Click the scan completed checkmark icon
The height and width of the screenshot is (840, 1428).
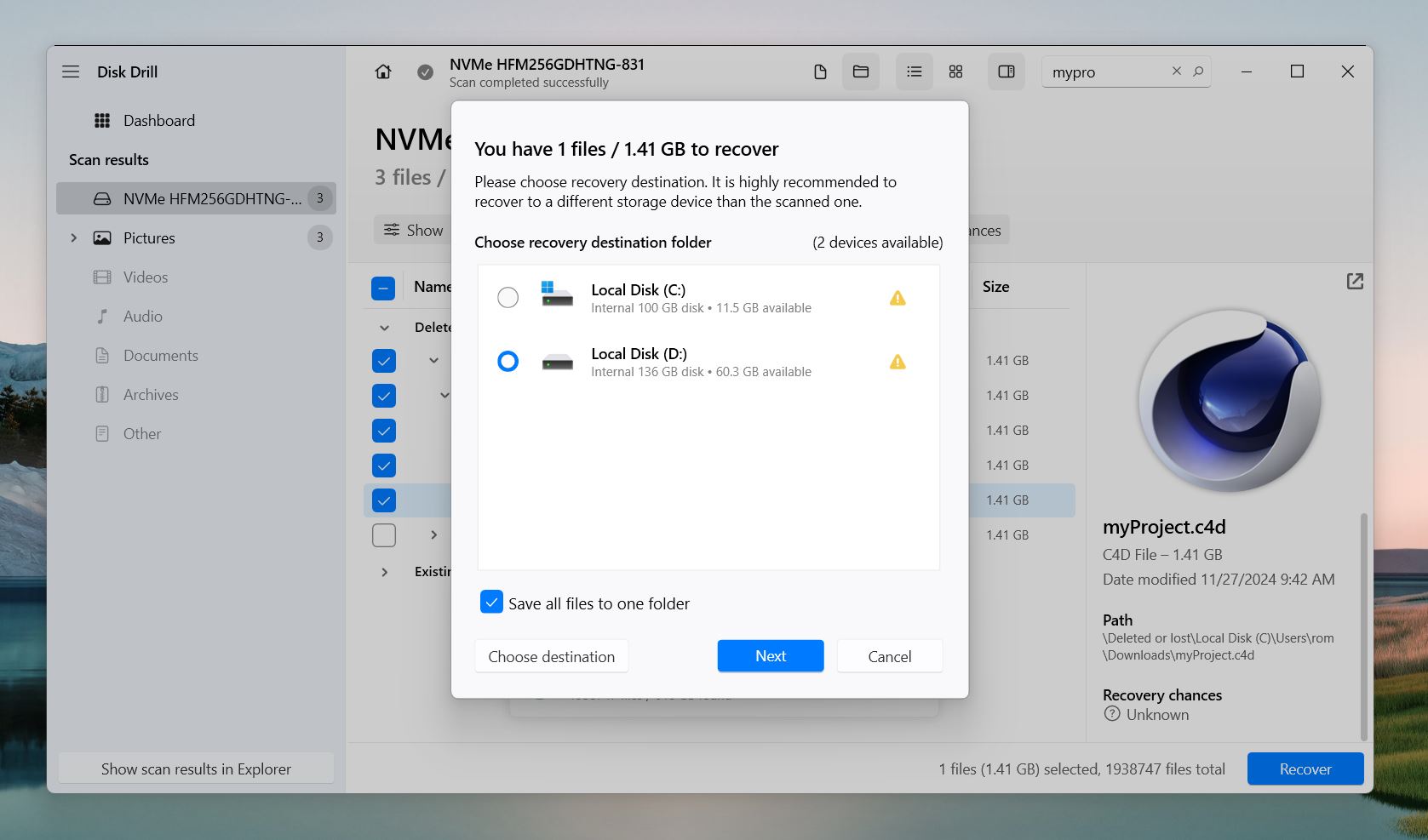tap(425, 72)
